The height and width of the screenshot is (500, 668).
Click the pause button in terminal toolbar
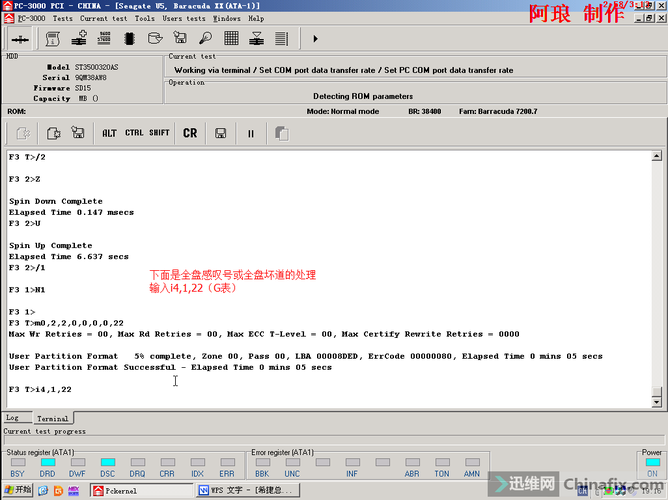coord(250,134)
